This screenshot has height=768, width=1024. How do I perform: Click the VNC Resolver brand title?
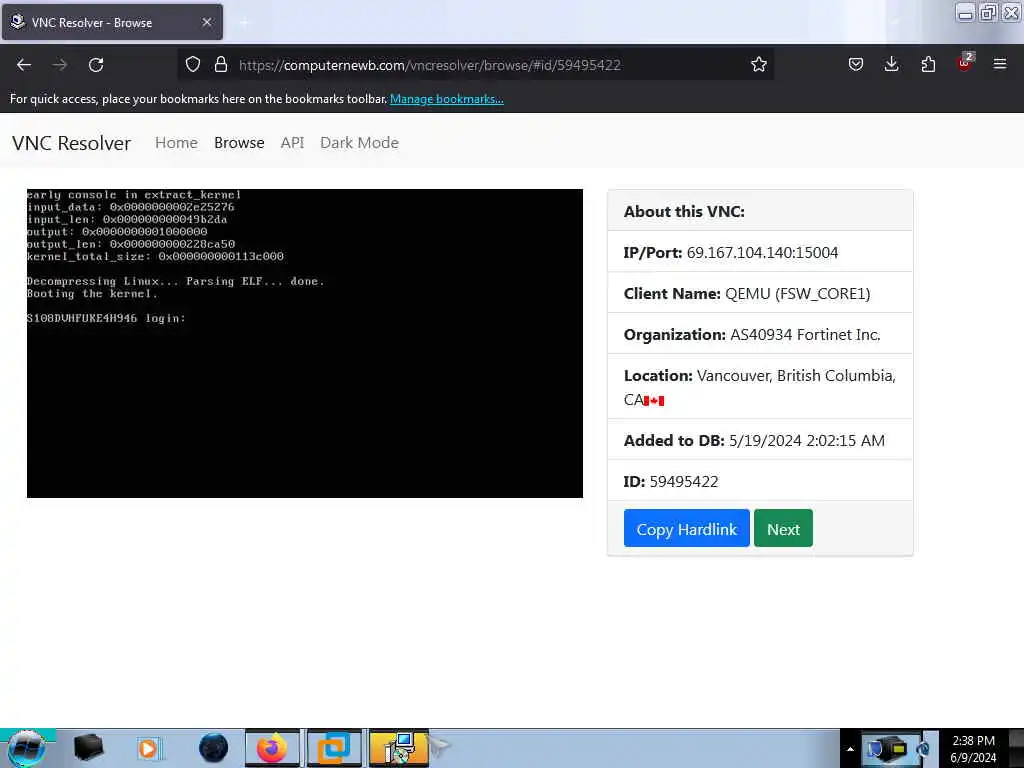pos(71,143)
